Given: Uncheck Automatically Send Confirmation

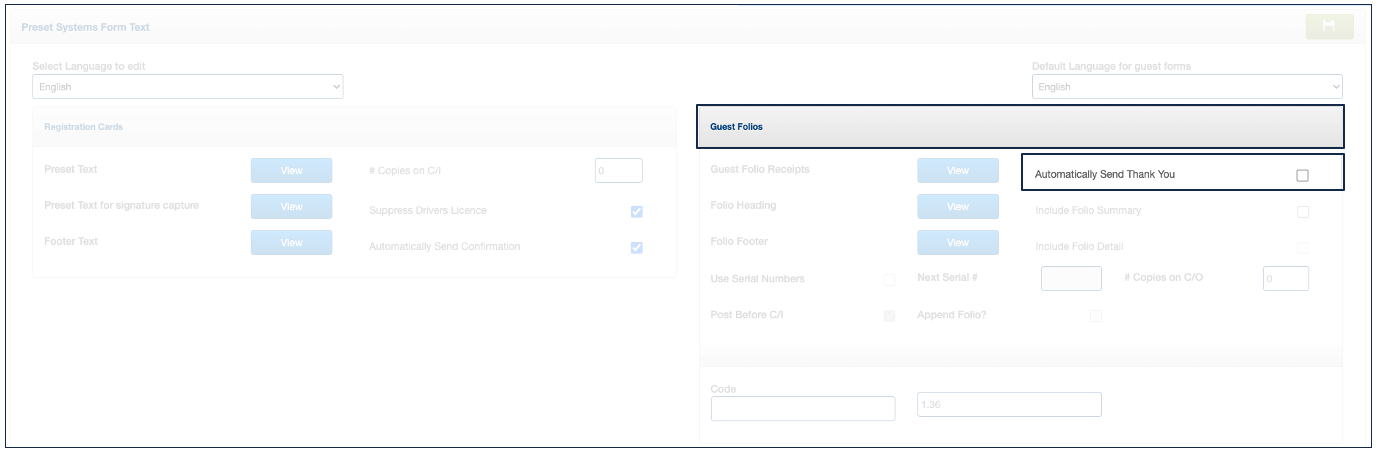Looking at the screenshot, I should (637, 248).
